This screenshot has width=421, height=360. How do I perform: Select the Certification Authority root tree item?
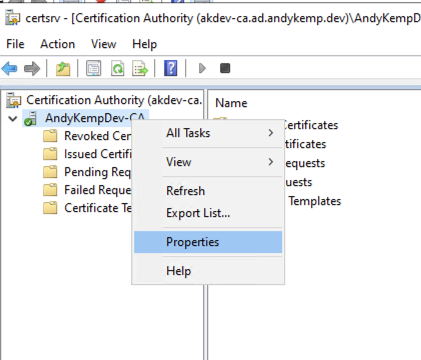(x=114, y=100)
